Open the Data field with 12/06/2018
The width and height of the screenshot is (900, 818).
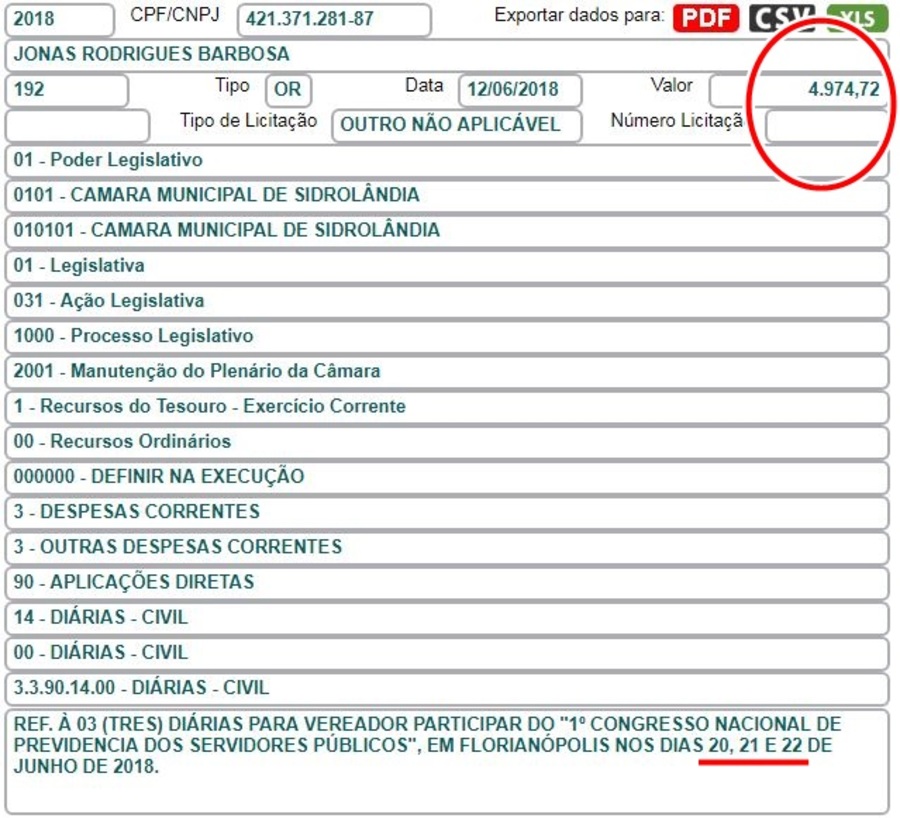(x=520, y=90)
